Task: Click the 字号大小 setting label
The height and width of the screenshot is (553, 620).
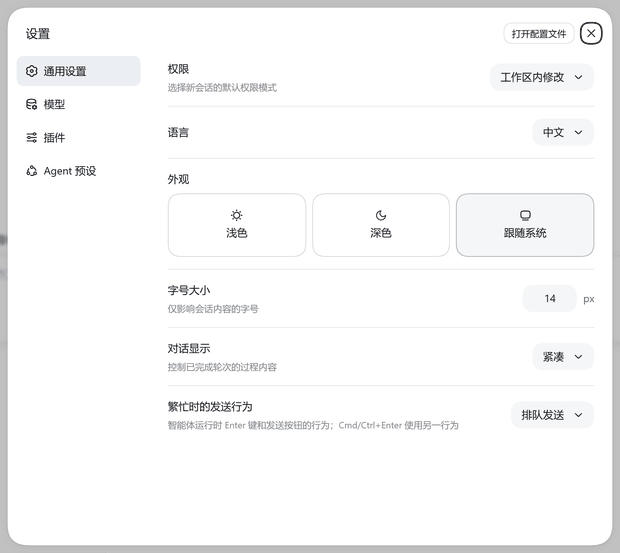Action: pos(189,291)
